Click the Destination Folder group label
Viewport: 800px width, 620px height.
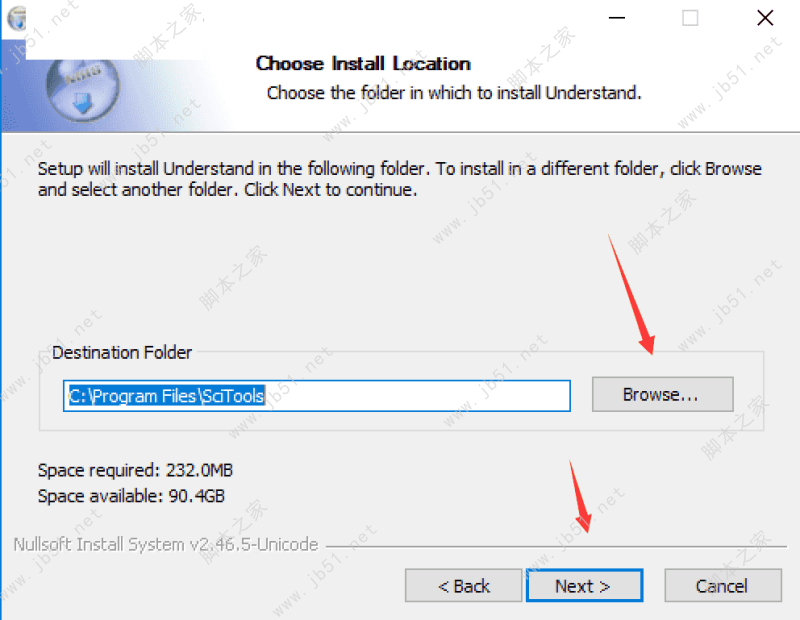(x=122, y=353)
